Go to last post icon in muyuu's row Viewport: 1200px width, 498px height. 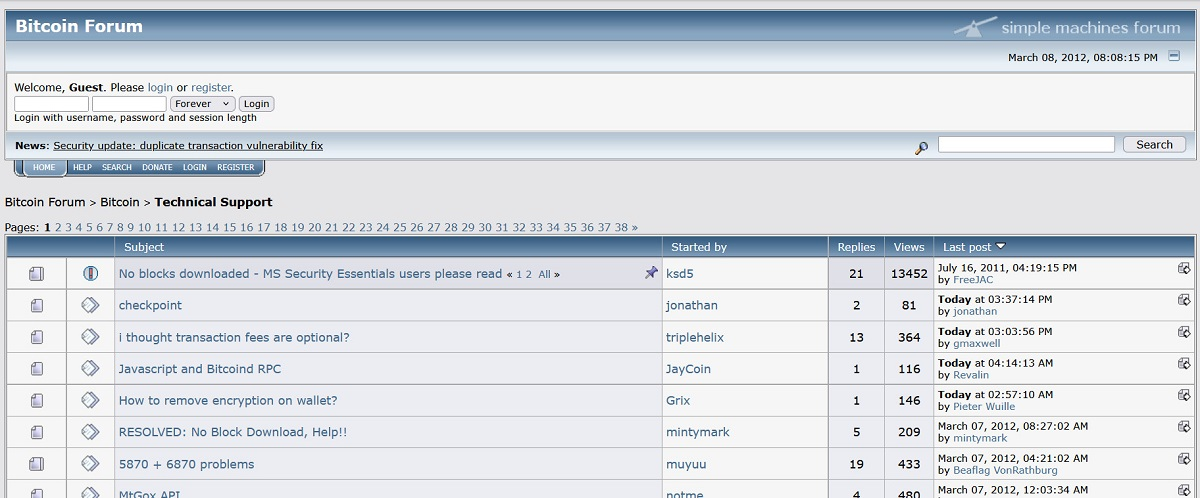tap(1184, 459)
